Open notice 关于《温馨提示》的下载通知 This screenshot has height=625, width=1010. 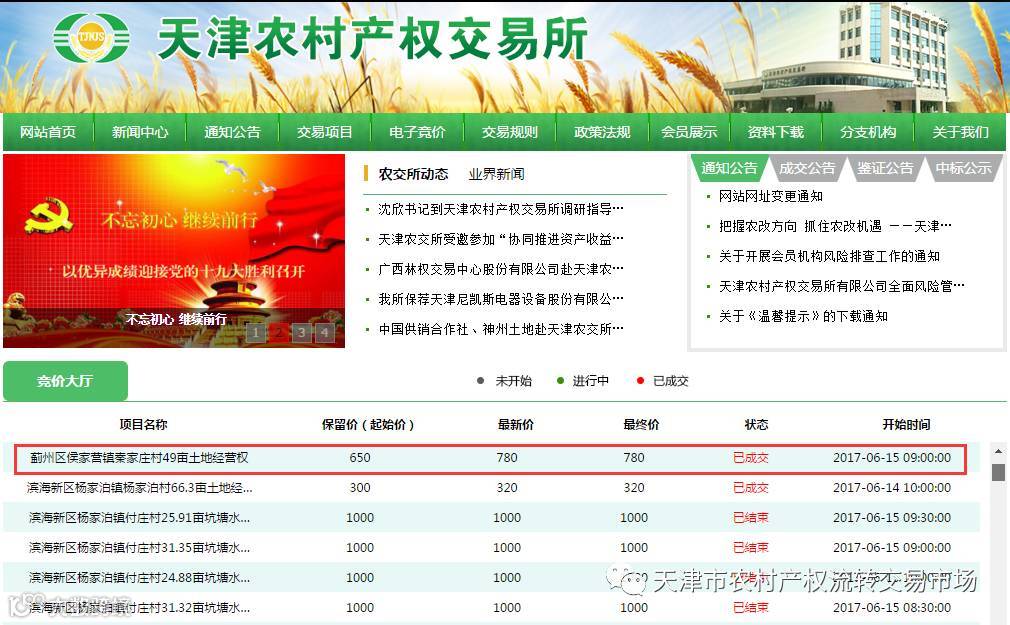pos(803,316)
